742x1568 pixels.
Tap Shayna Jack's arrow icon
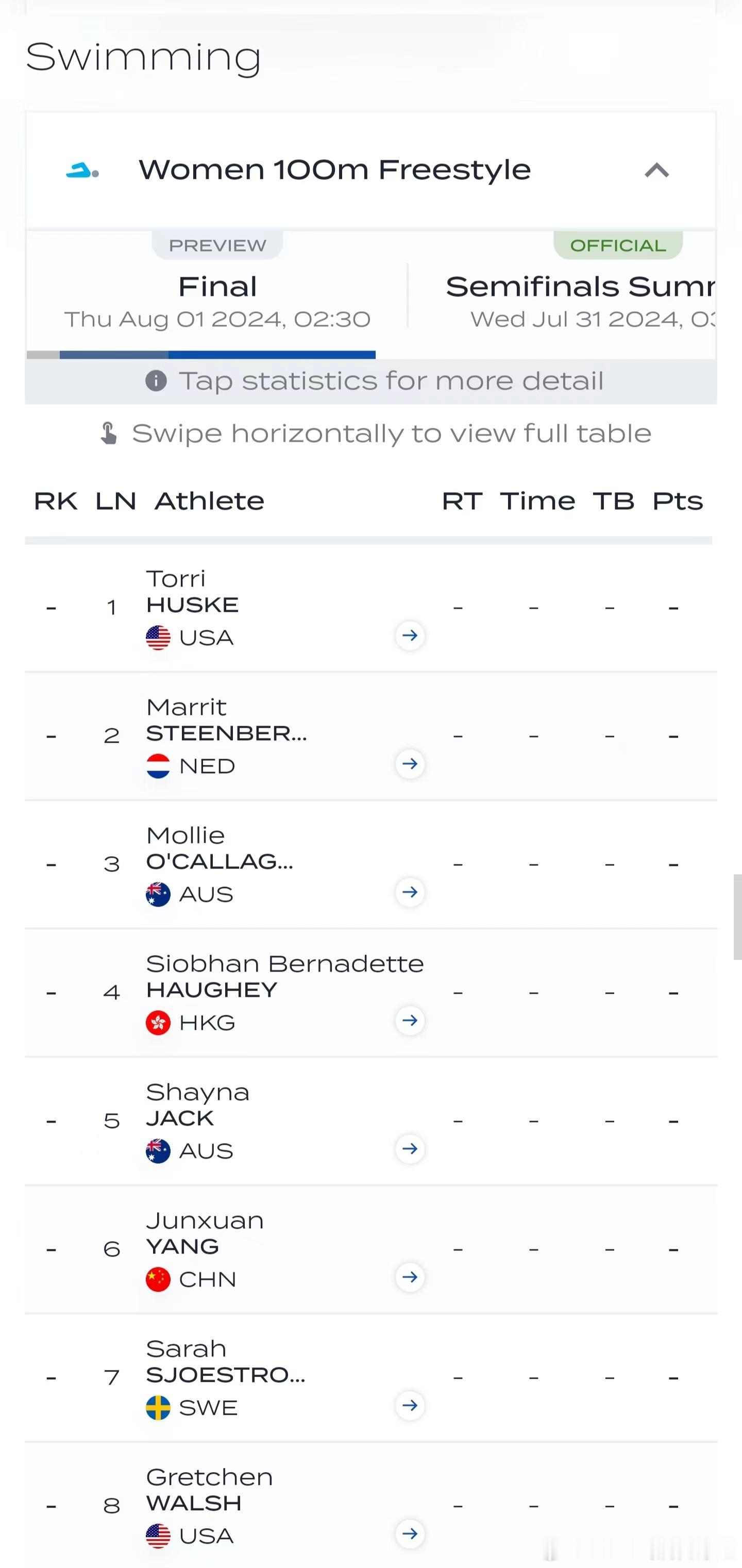coord(410,1148)
